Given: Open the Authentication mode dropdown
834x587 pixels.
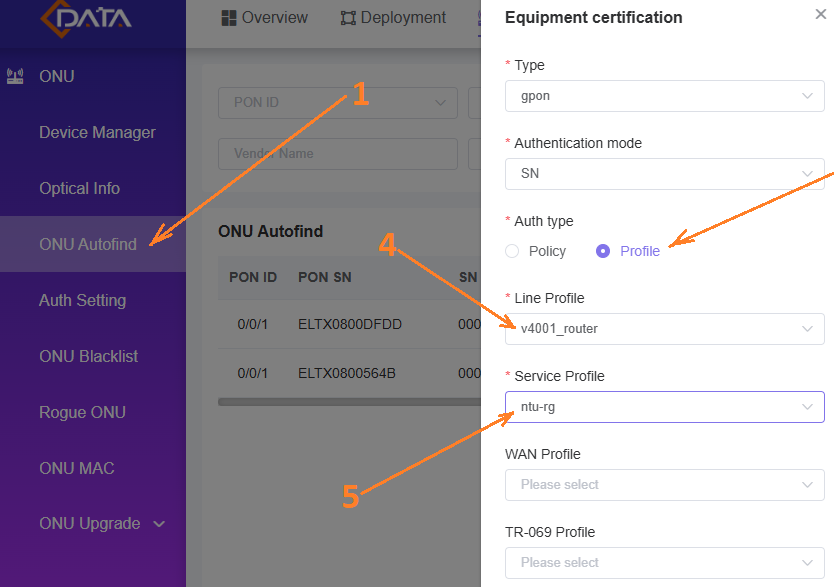Looking at the screenshot, I should click(665, 173).
